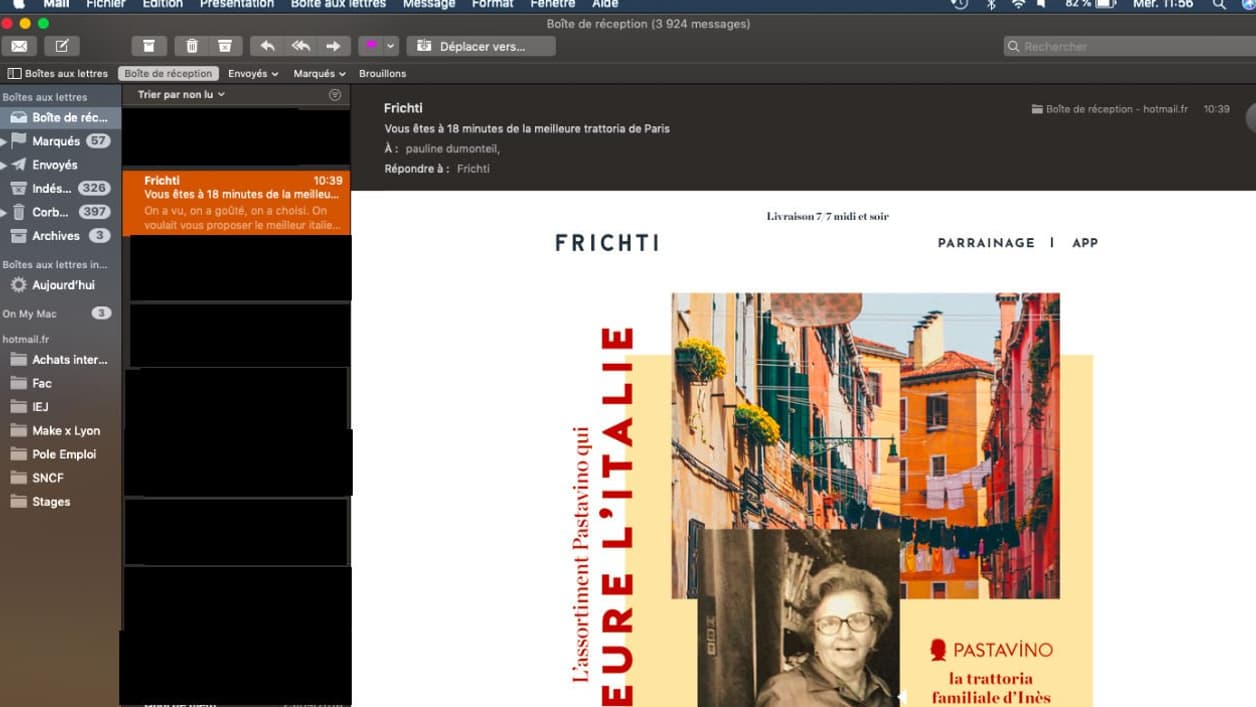Expand the Marqués mailbox disclosure triangle
This screenshot has width=1256, height=707.
coord(4,142)
